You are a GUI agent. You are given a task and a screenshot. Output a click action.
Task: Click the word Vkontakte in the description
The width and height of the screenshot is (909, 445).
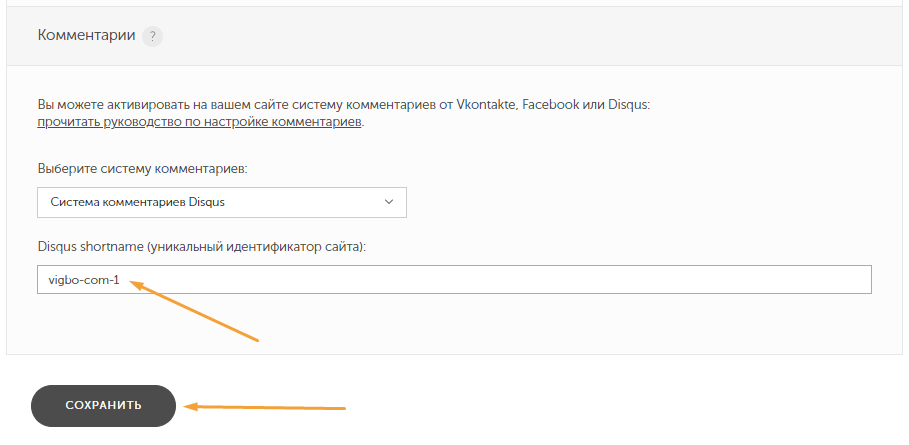click(488, 105)
